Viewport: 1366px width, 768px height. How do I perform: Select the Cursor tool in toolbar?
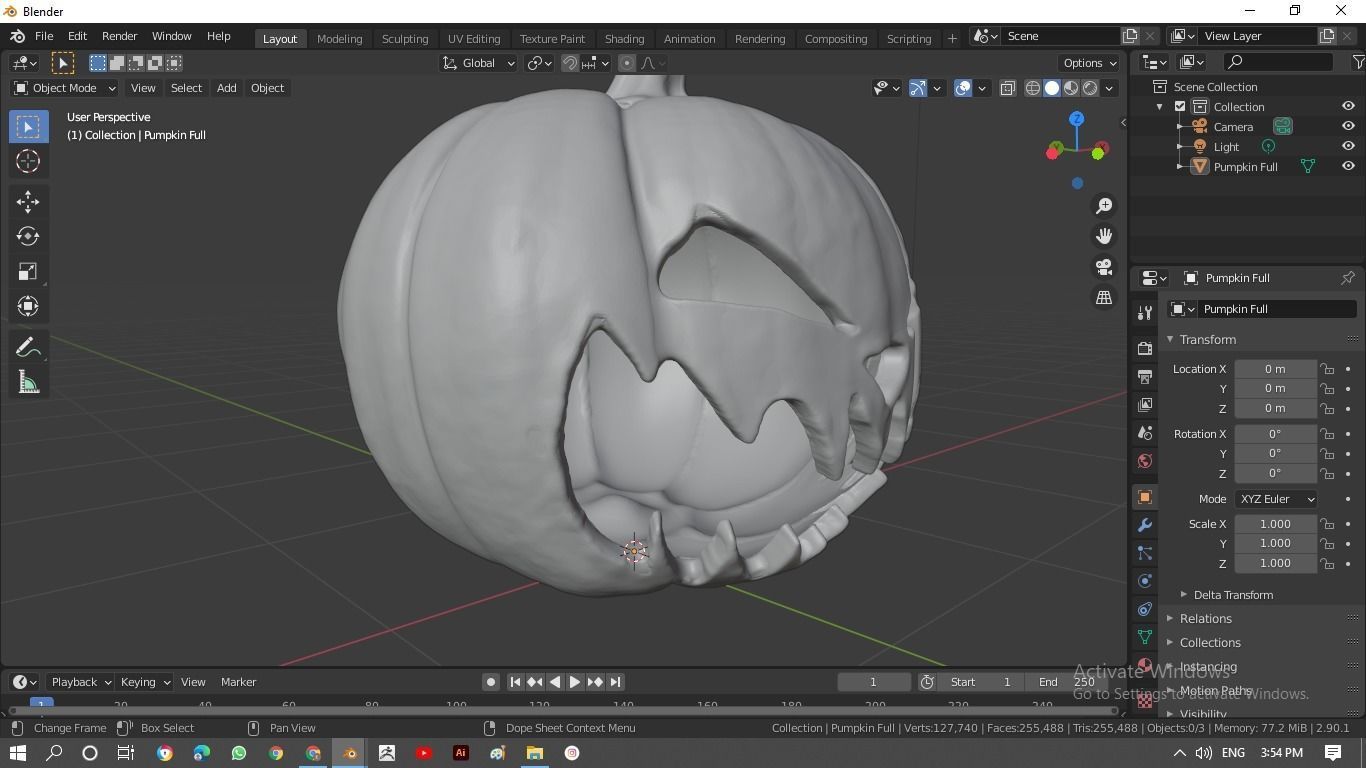(x=28, y=161)
